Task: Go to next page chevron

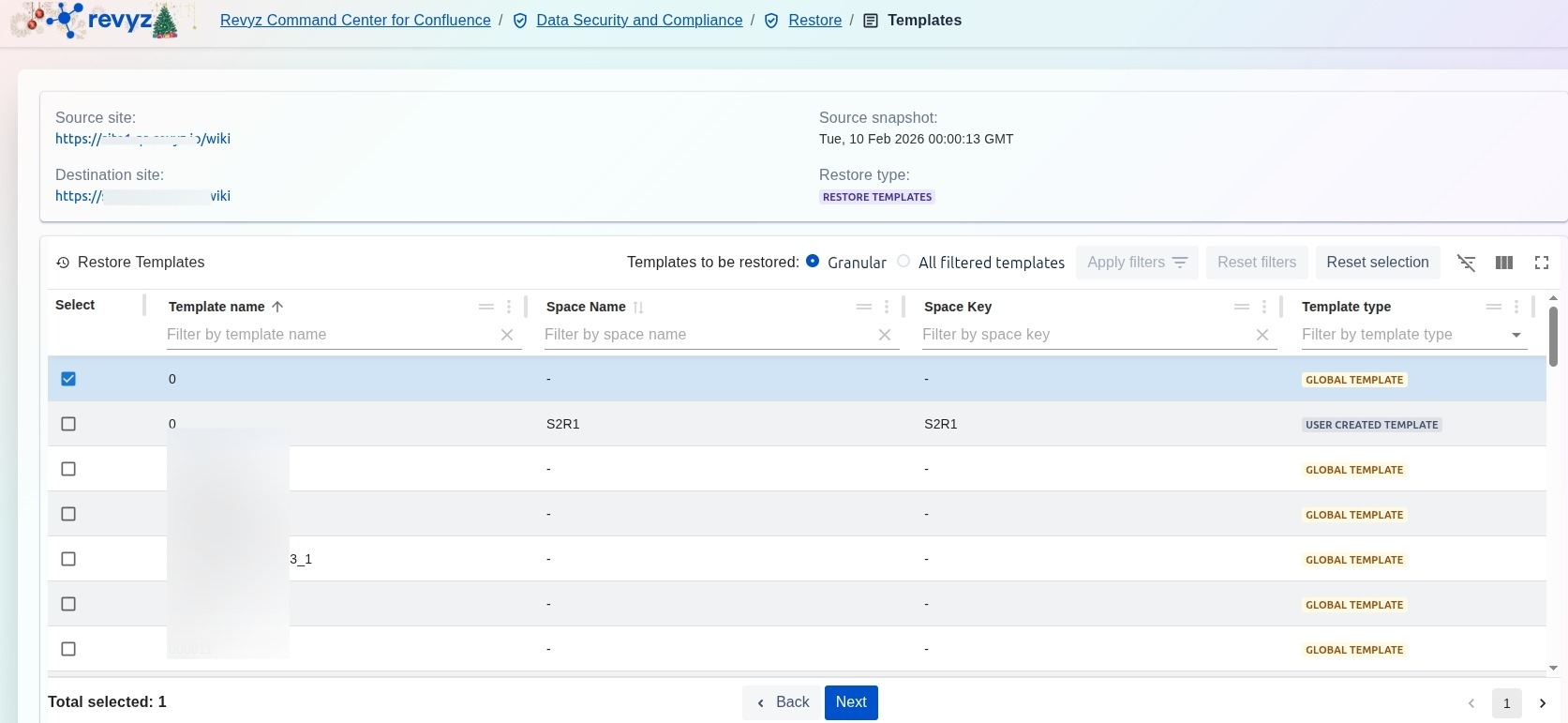Action: [x=1543, y=702]
